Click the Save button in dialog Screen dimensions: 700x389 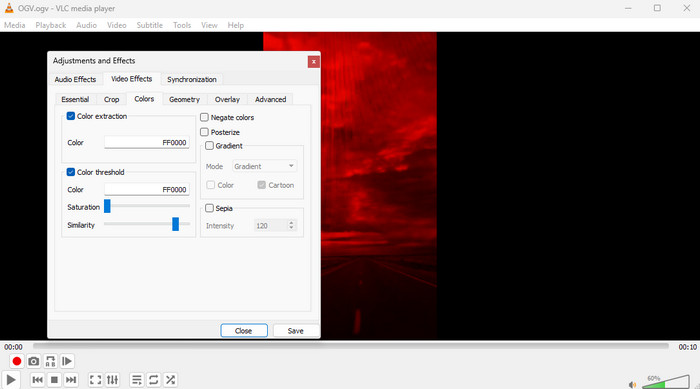point(296,330)
